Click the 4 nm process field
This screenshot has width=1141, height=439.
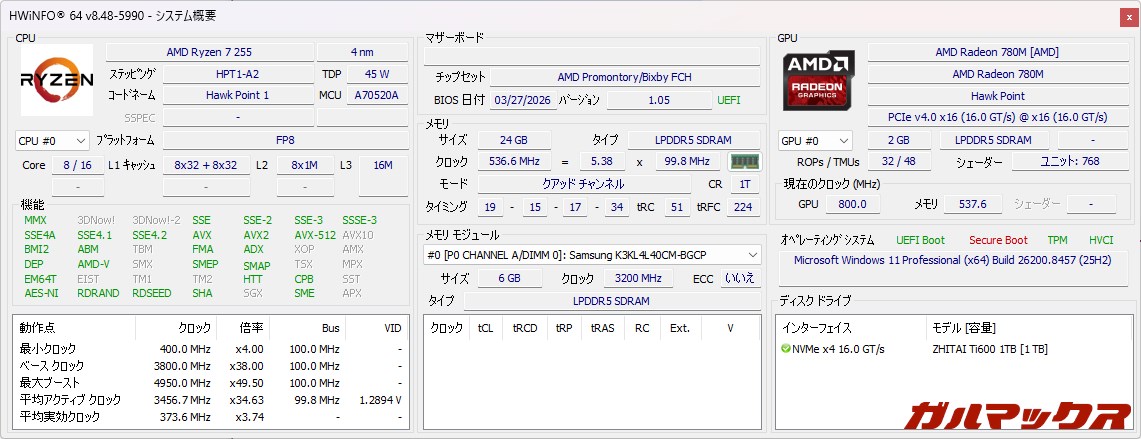(x=362, y=52)
